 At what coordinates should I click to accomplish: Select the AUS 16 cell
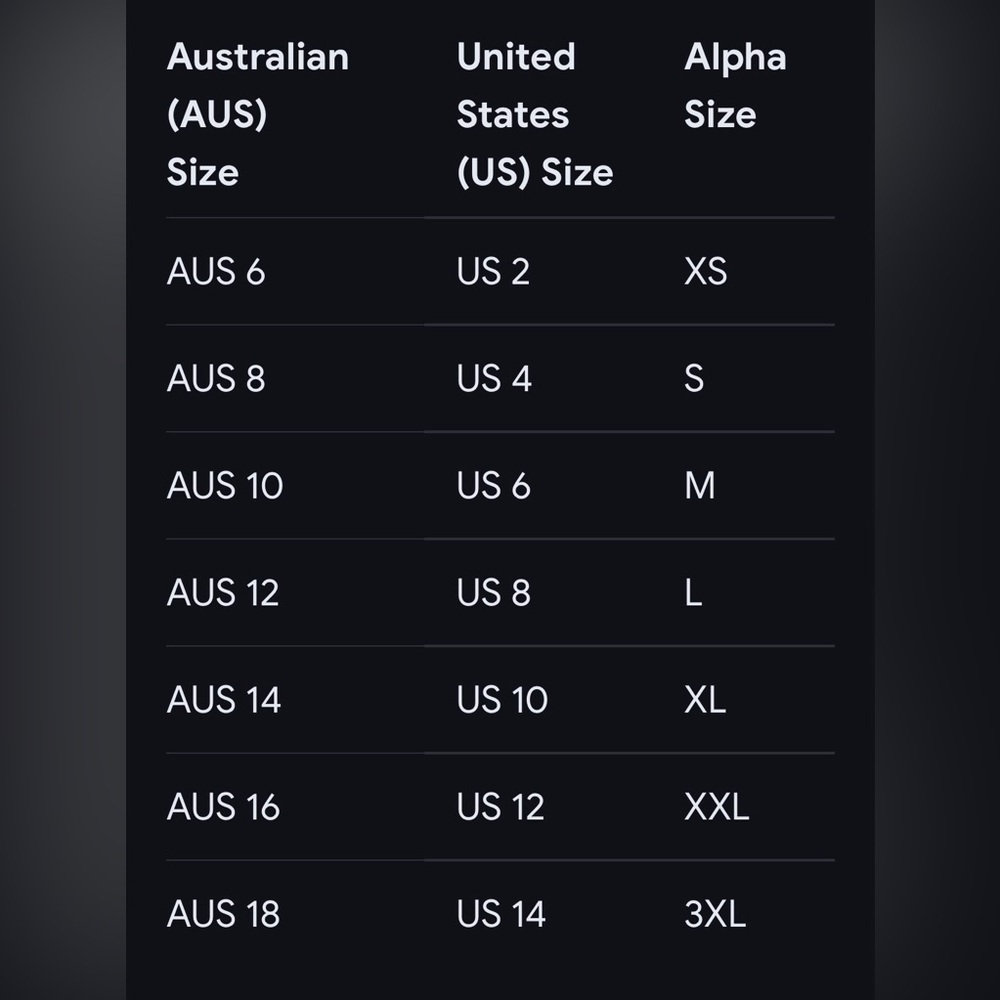[x=223, y=807]
